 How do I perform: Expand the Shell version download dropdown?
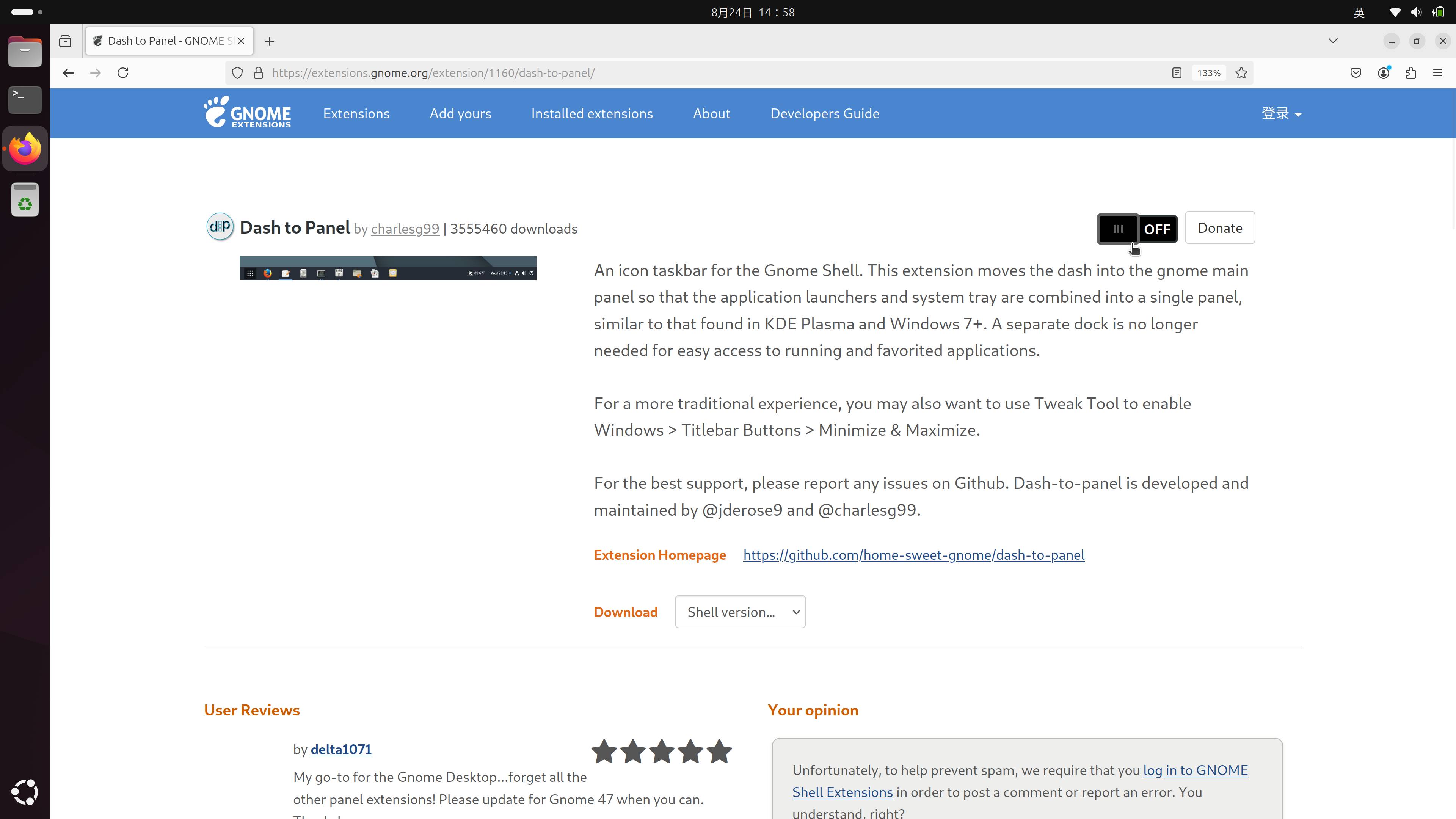tap(740, 612)
